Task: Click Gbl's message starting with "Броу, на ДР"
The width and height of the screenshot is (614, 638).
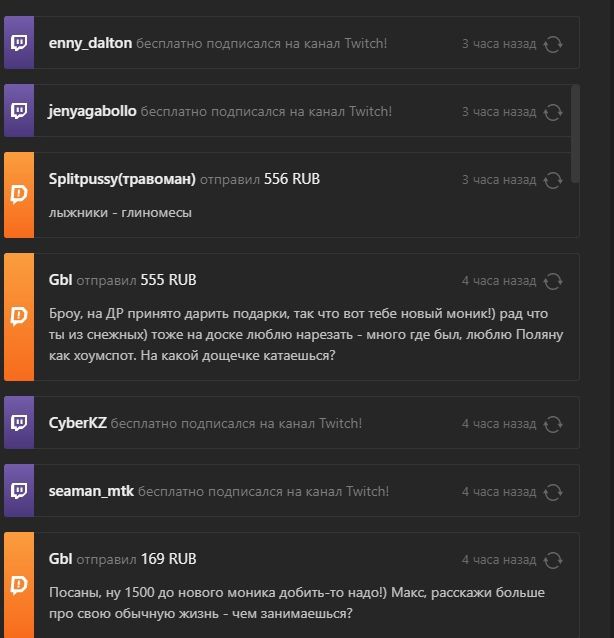Action: pos(298,335)
